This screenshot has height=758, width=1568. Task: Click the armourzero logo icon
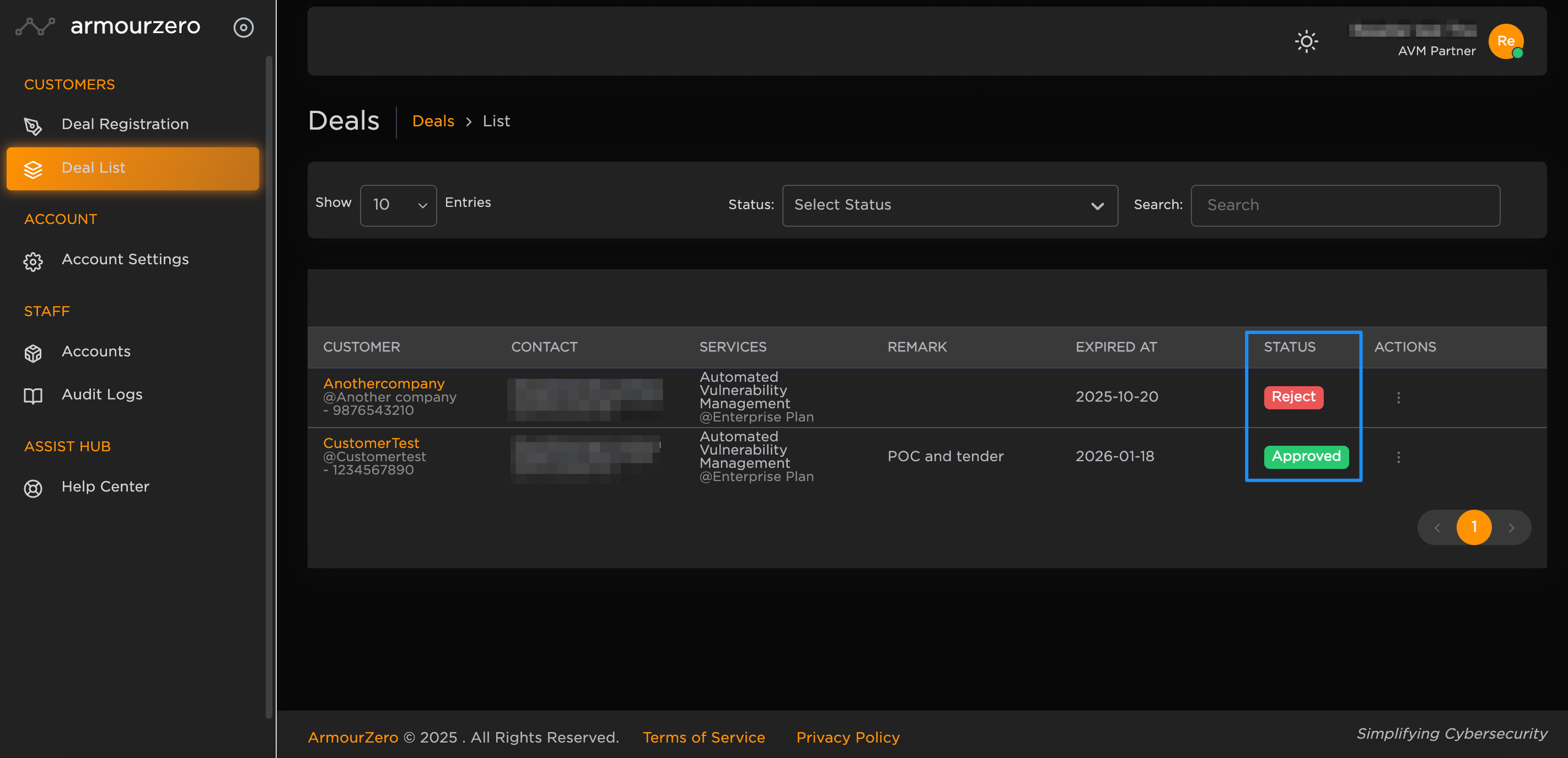[35, 26]
